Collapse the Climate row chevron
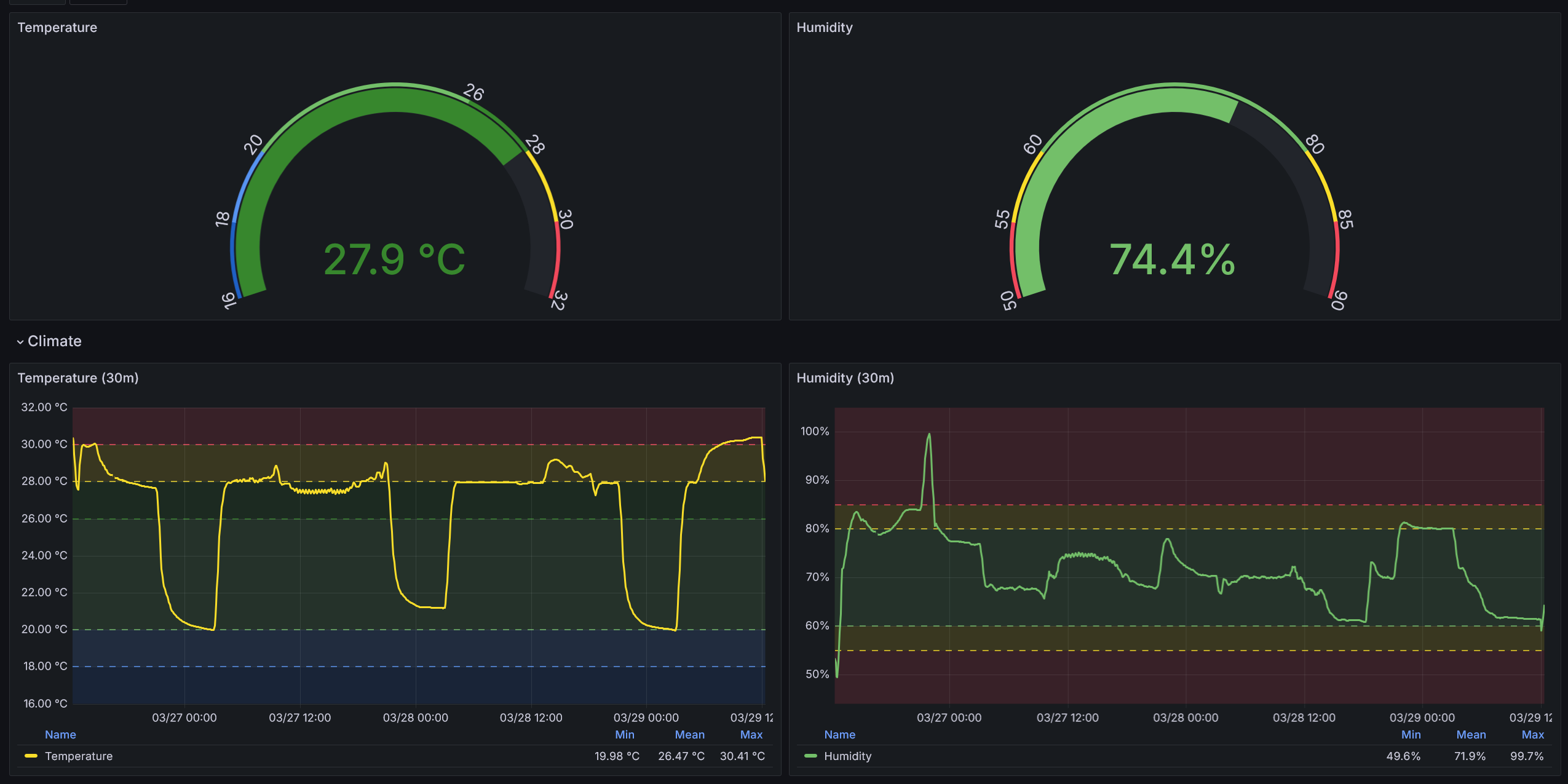 (x=20, y=342)
